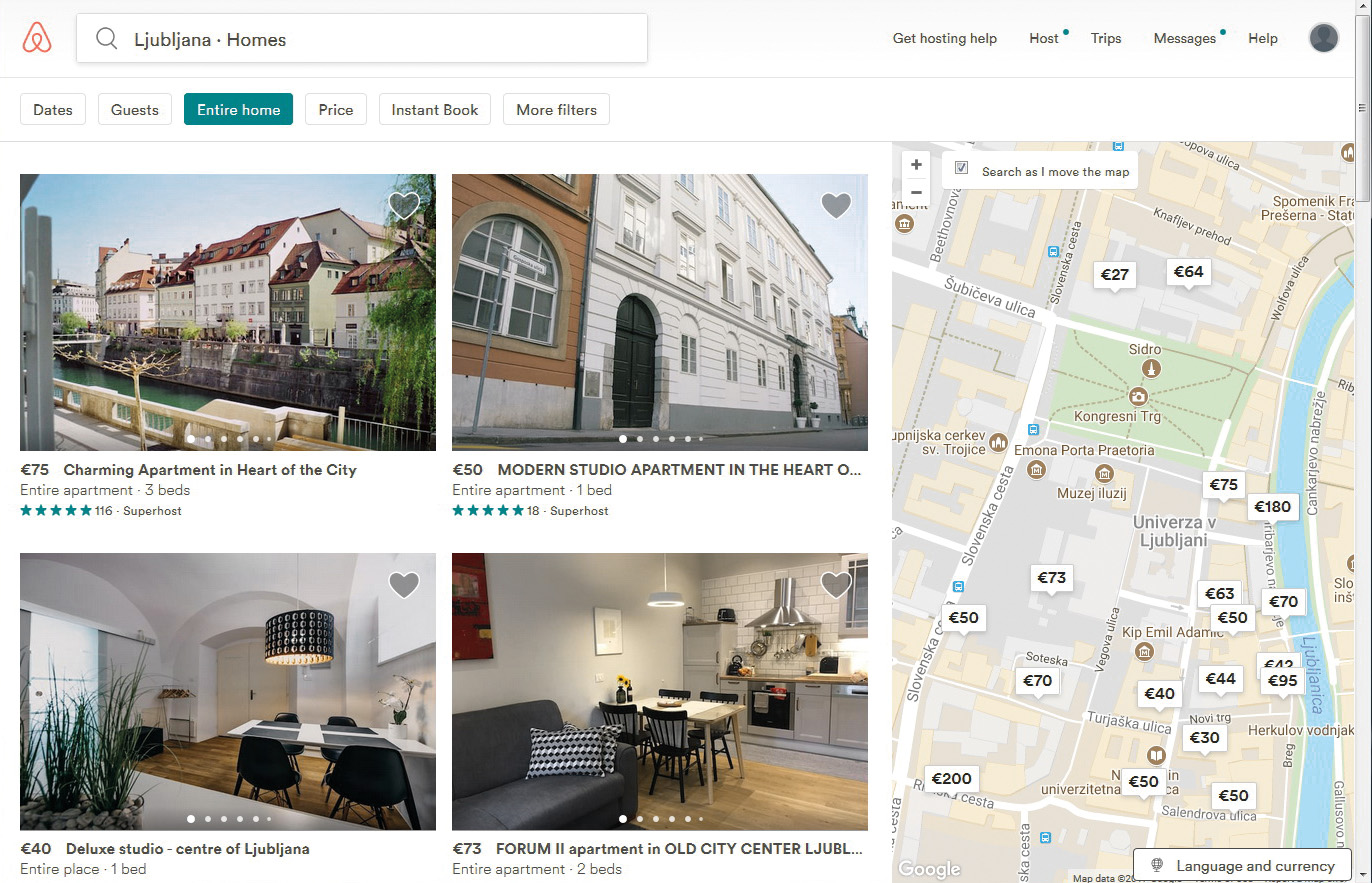The height and width of the screenshot is (883, 1372).
Task: Expand More filters options
Action: click(556, 110)
